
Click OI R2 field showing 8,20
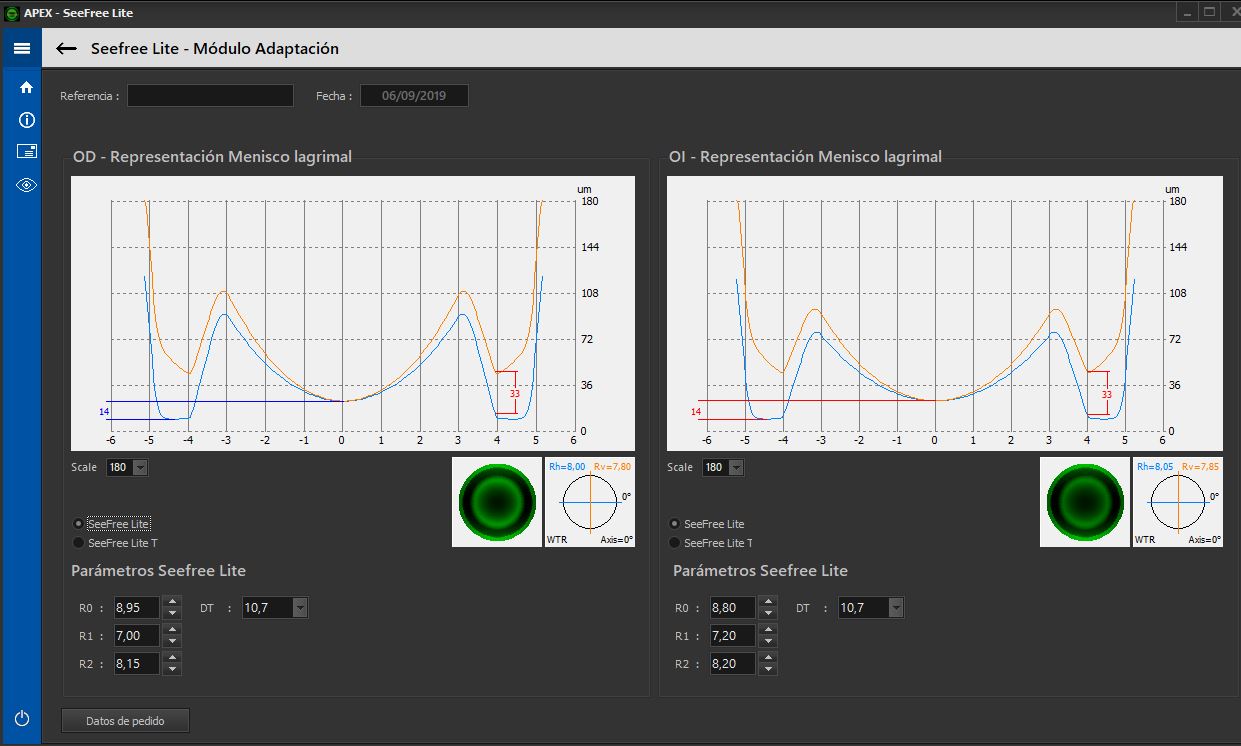pos(732,663)
